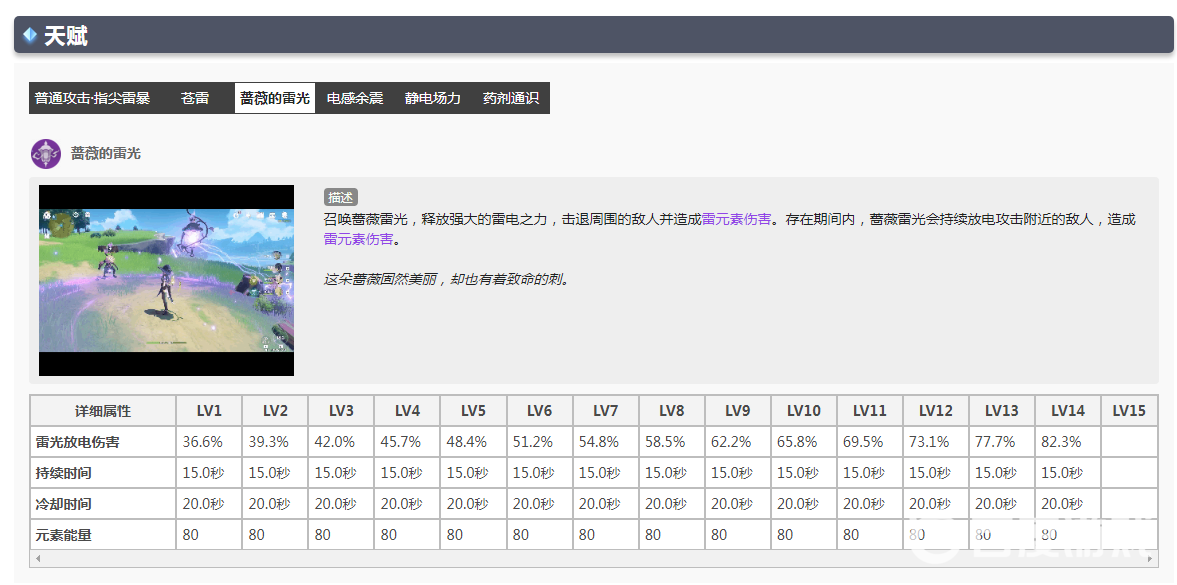Click the 65.8% damage value
Viewport: 1177px width, 585px height.
click(x=797, y=442)
